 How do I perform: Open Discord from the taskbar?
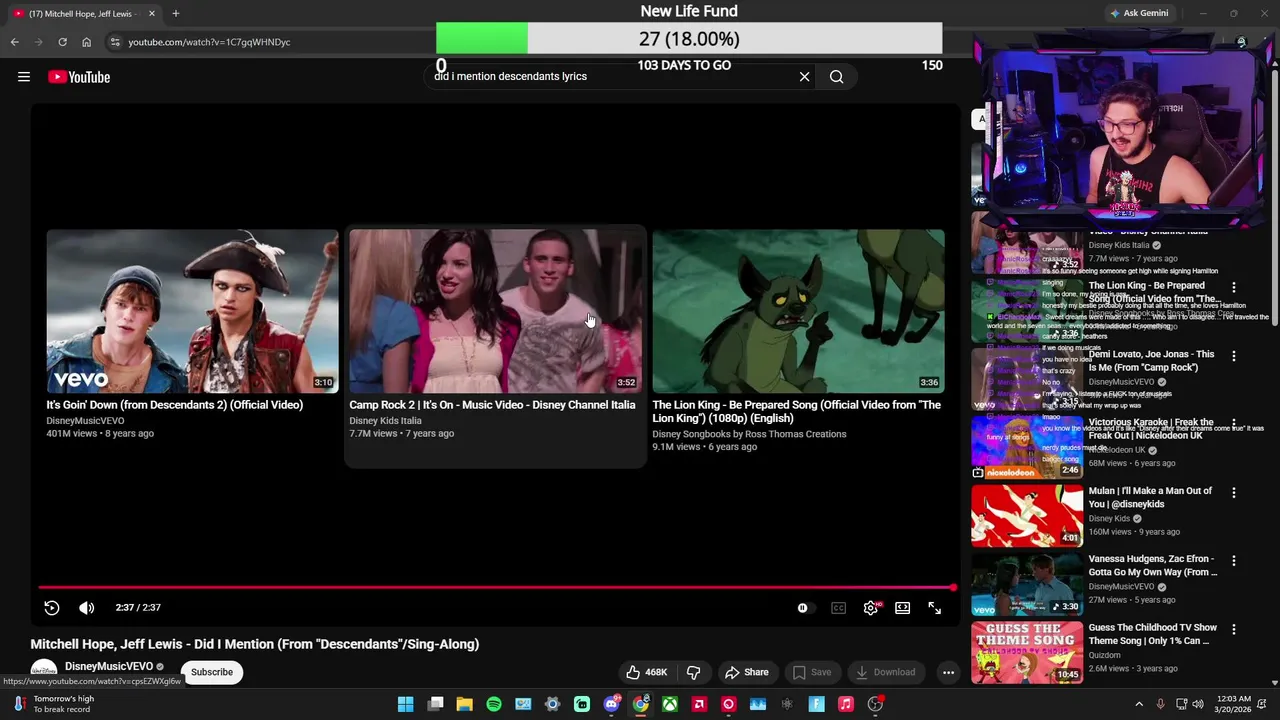point(611,704)
